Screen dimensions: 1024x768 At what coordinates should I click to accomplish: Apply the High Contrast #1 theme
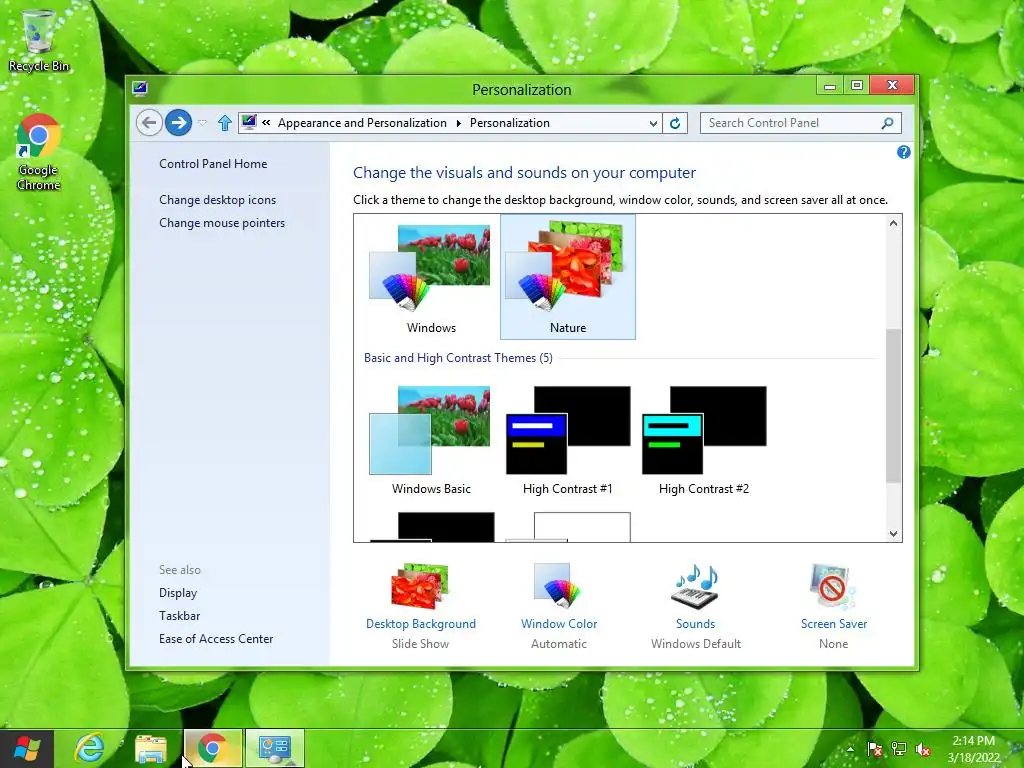click(568, 440)
